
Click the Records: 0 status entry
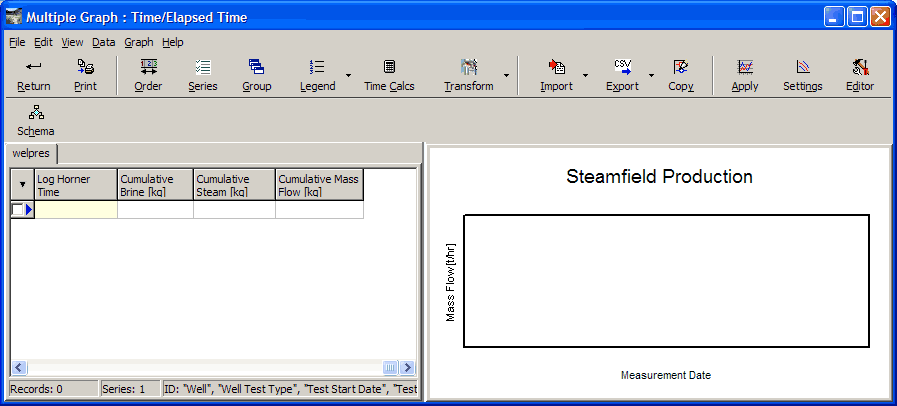coord(54,389)
